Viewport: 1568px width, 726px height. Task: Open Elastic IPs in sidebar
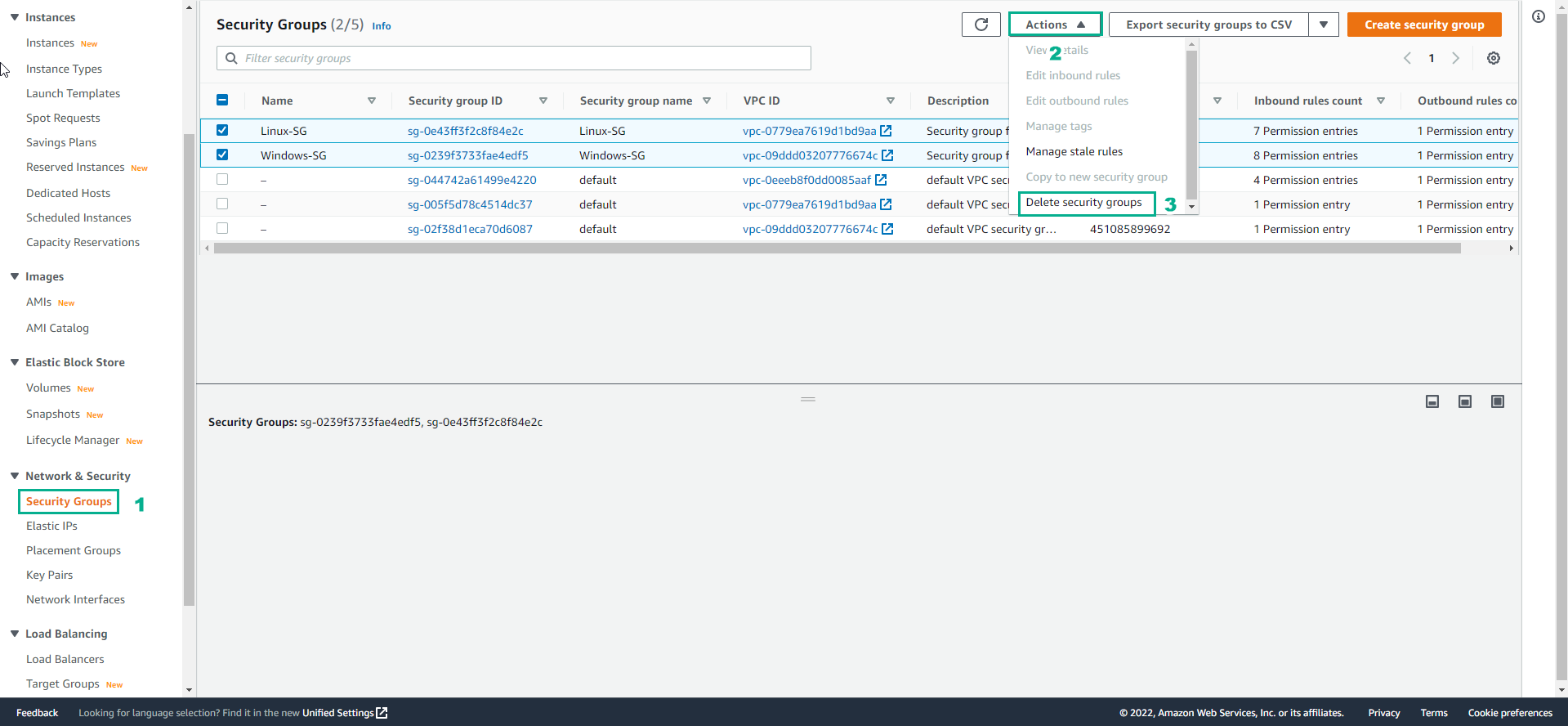tap(51, 526)
